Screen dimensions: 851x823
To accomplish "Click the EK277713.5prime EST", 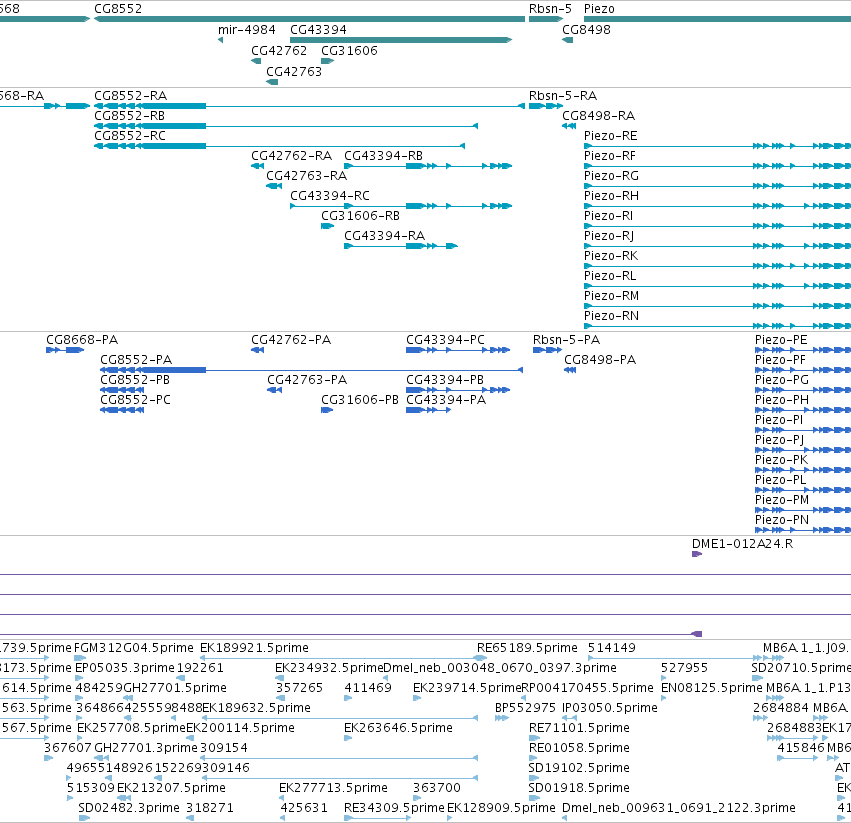I will pyautogui.click(x=333, y=788).
